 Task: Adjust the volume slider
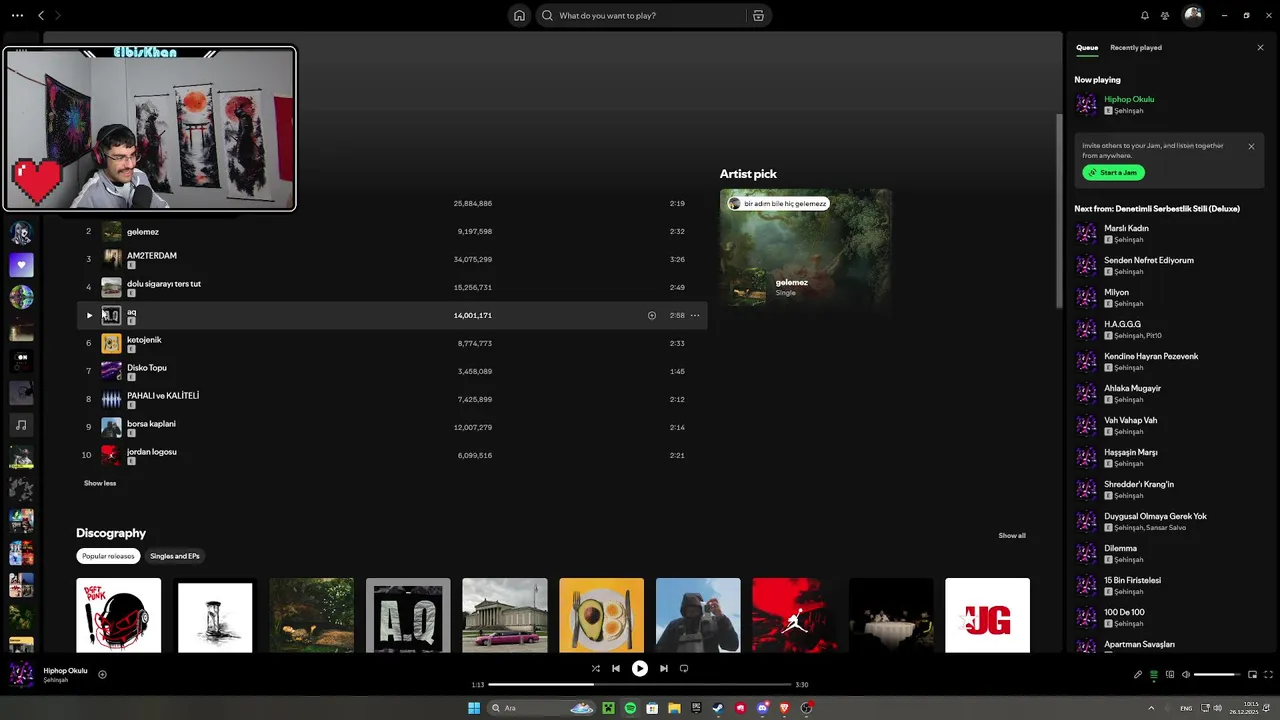coord(1216,674)
